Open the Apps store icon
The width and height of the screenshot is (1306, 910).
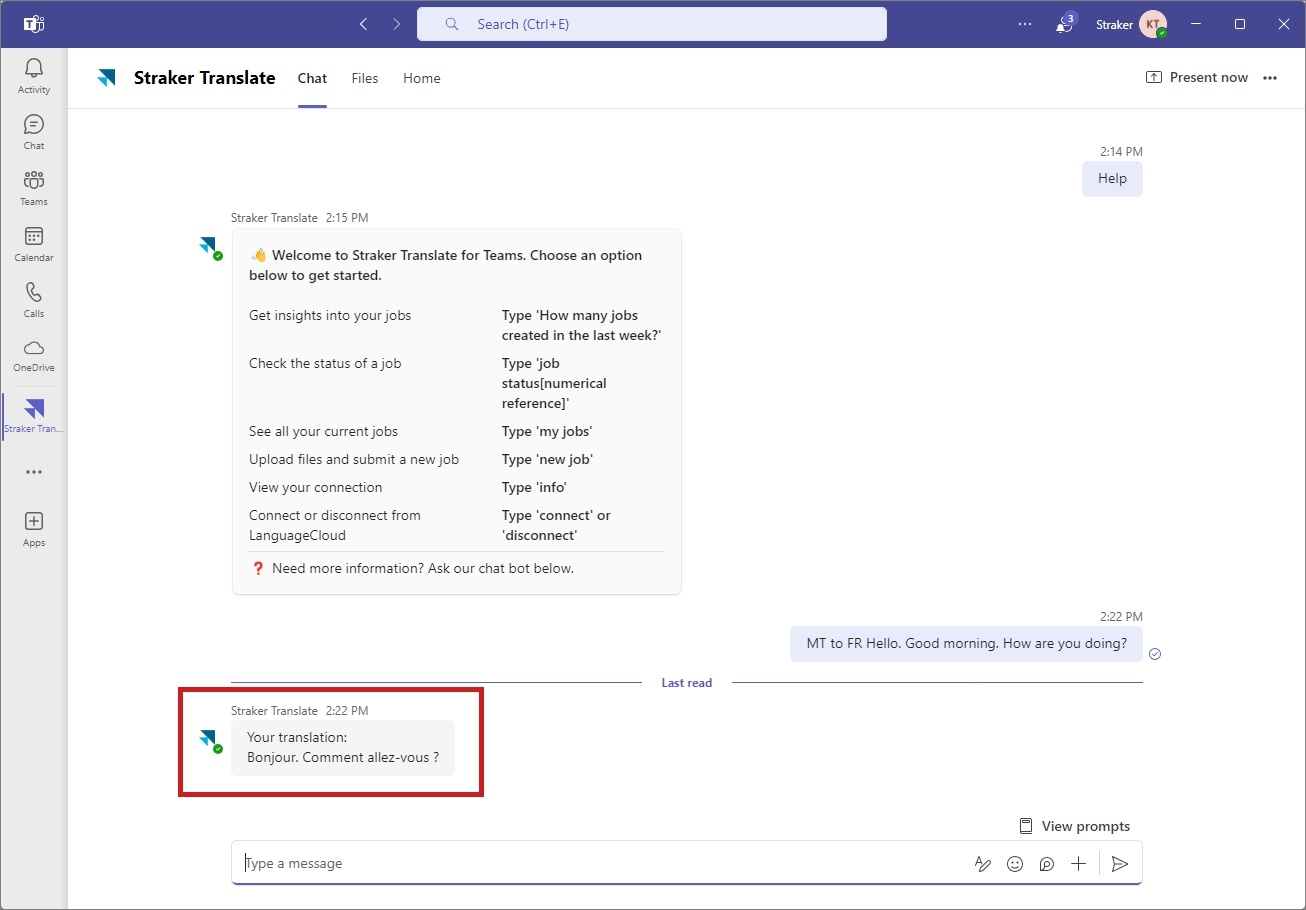[x=34, y=529]
